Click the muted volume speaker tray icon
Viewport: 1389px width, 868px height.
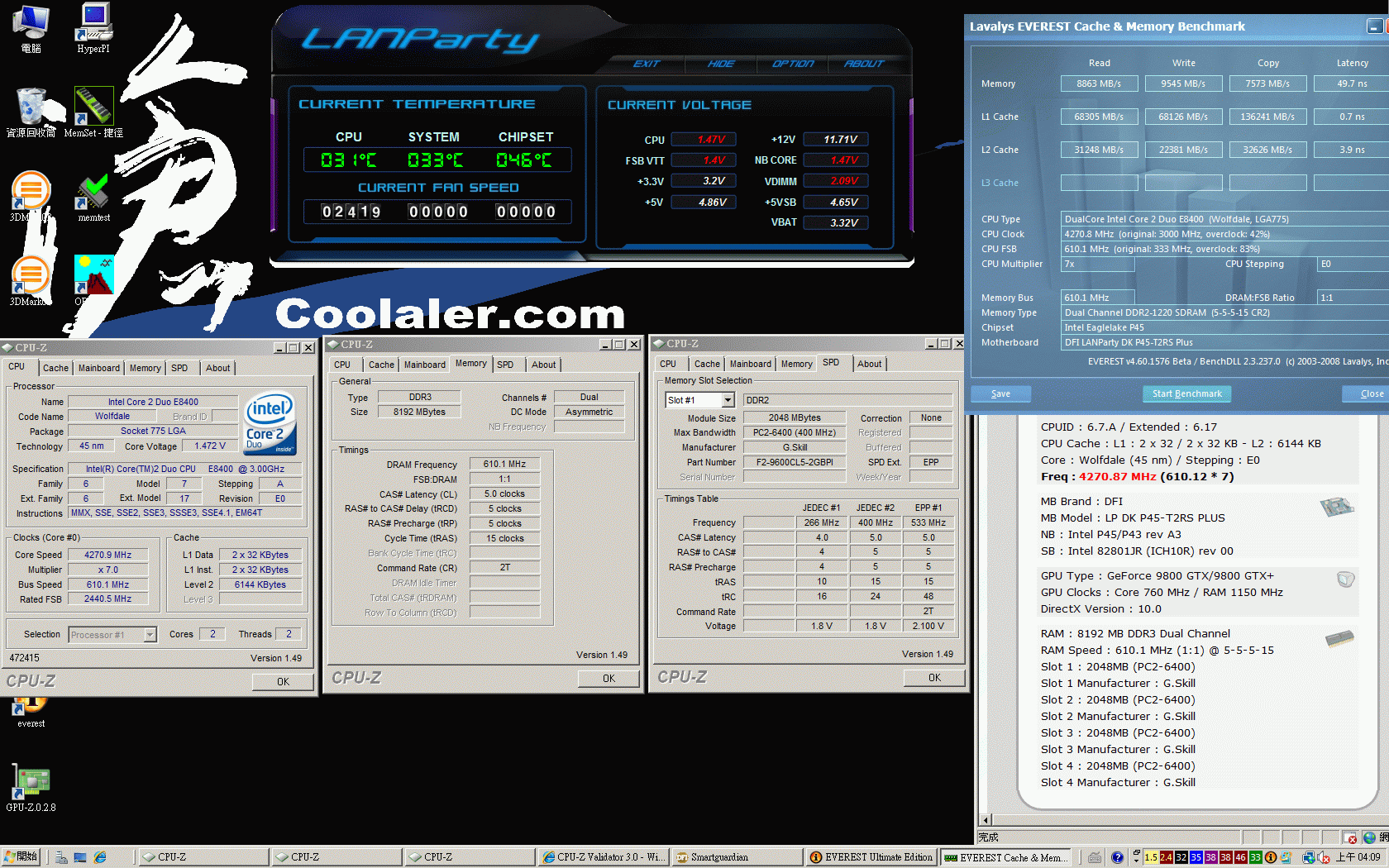click(1323, 857)
